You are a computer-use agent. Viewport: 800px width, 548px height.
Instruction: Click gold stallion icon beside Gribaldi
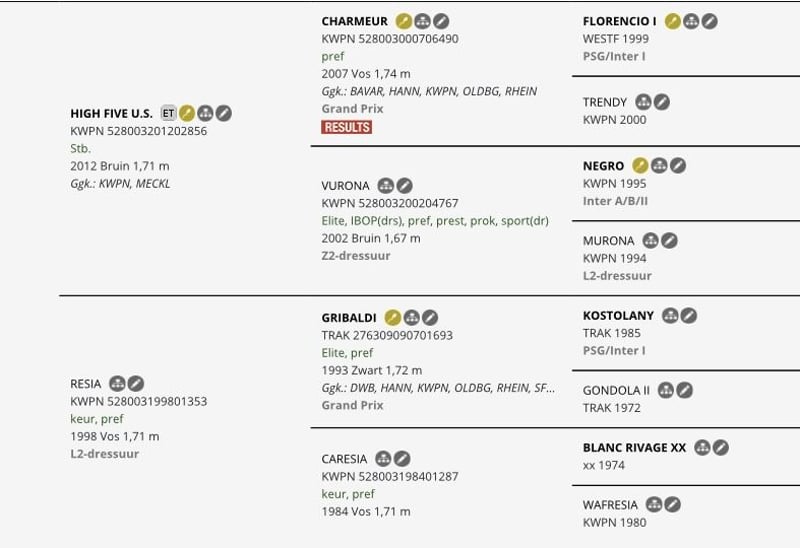click(392, 317)
